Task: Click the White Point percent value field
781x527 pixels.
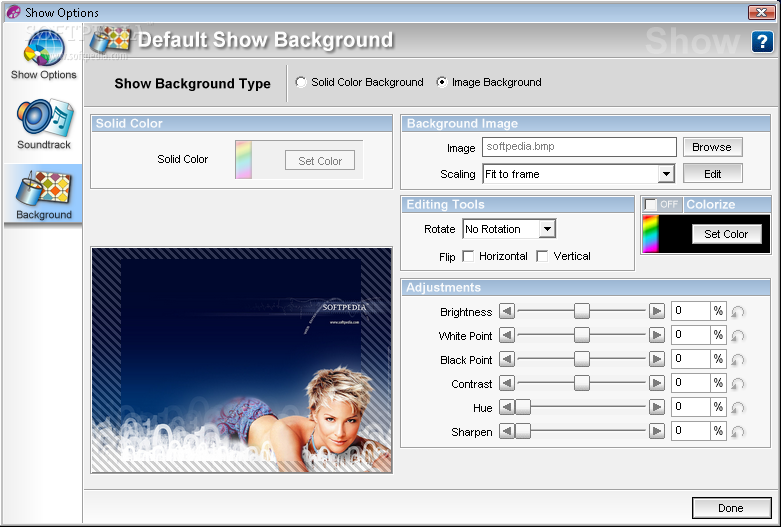Action: point(690,335)
